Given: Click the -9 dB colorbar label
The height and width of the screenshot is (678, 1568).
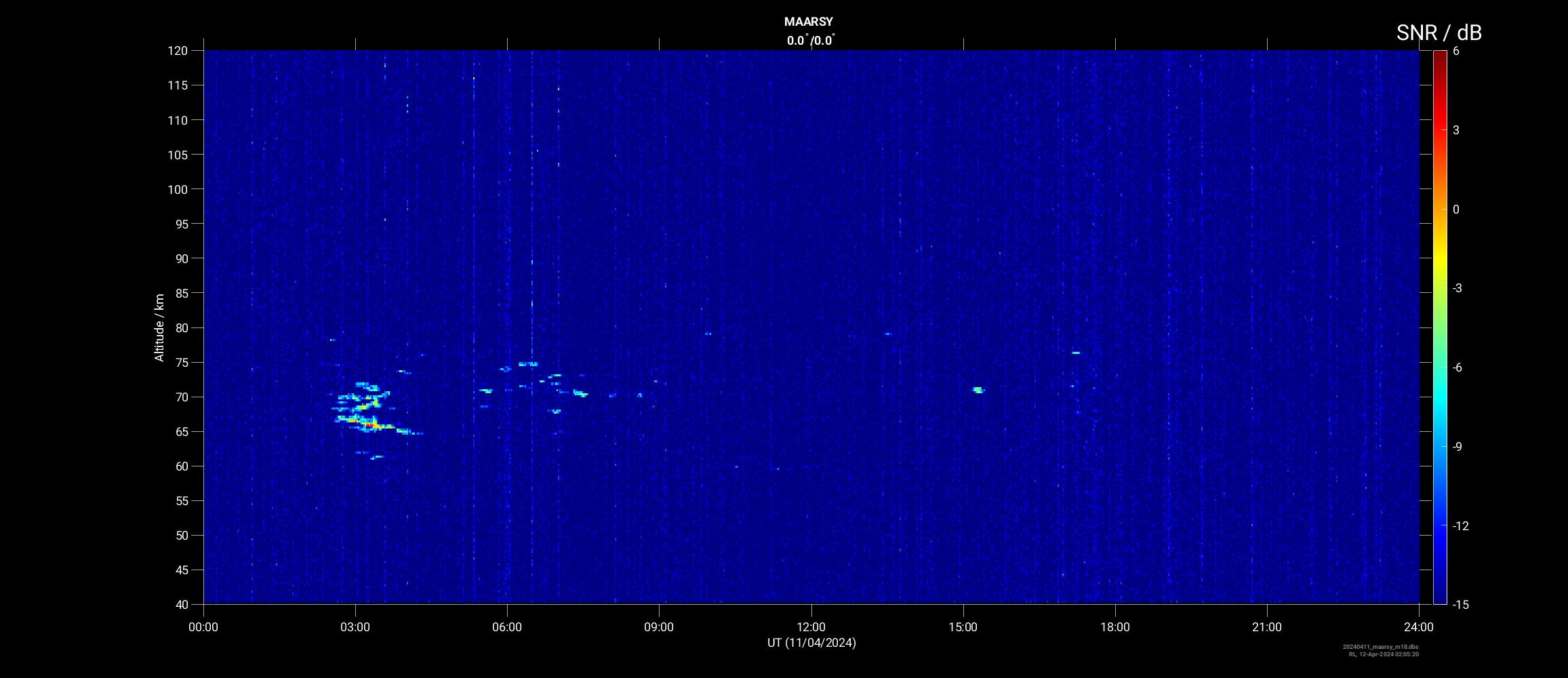Looking at the screenshot, I should [x=1458, y=447].
